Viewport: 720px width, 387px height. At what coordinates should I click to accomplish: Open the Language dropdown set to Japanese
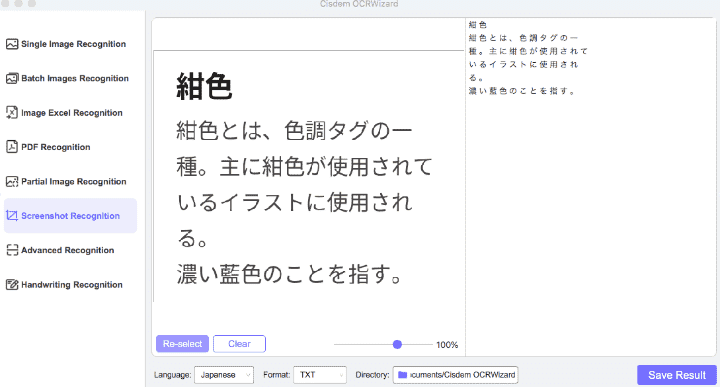[224, 375]
